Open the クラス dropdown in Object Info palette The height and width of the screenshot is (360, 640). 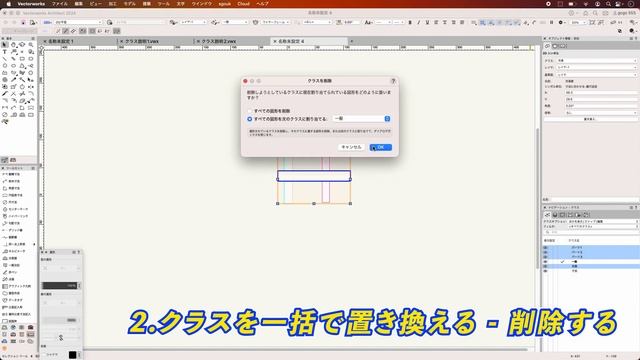pos(596,60)
